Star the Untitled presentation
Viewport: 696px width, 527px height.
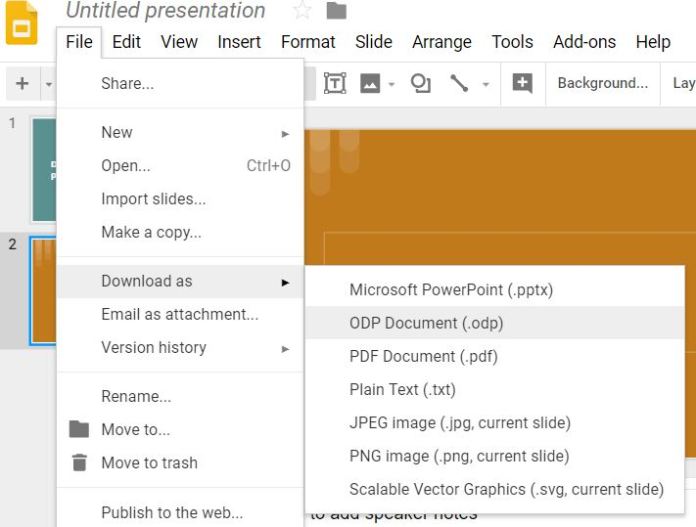pos(302,10)
